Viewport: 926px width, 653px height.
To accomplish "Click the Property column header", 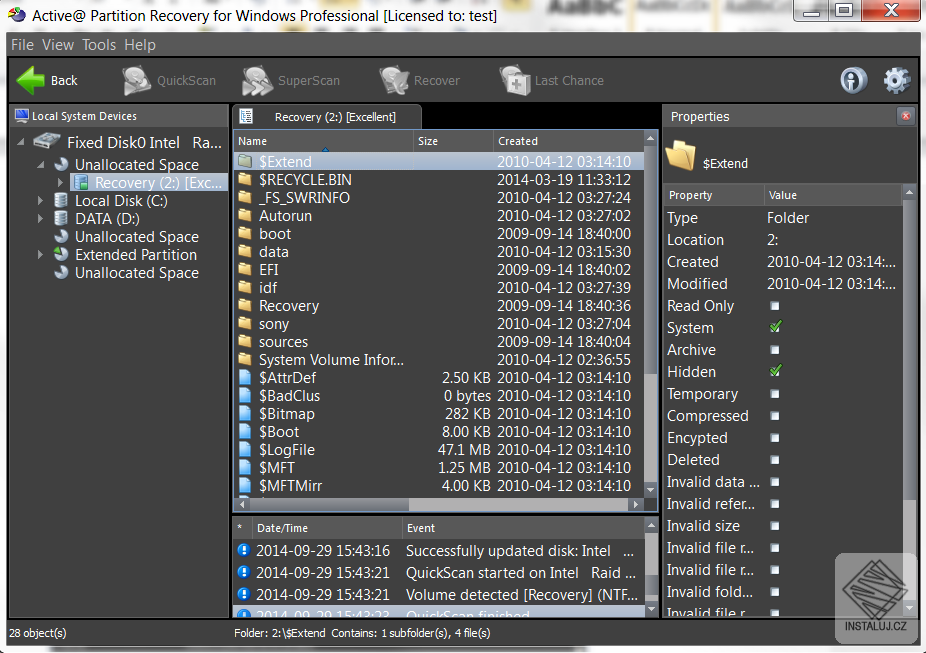I will [x=713, y=195].
